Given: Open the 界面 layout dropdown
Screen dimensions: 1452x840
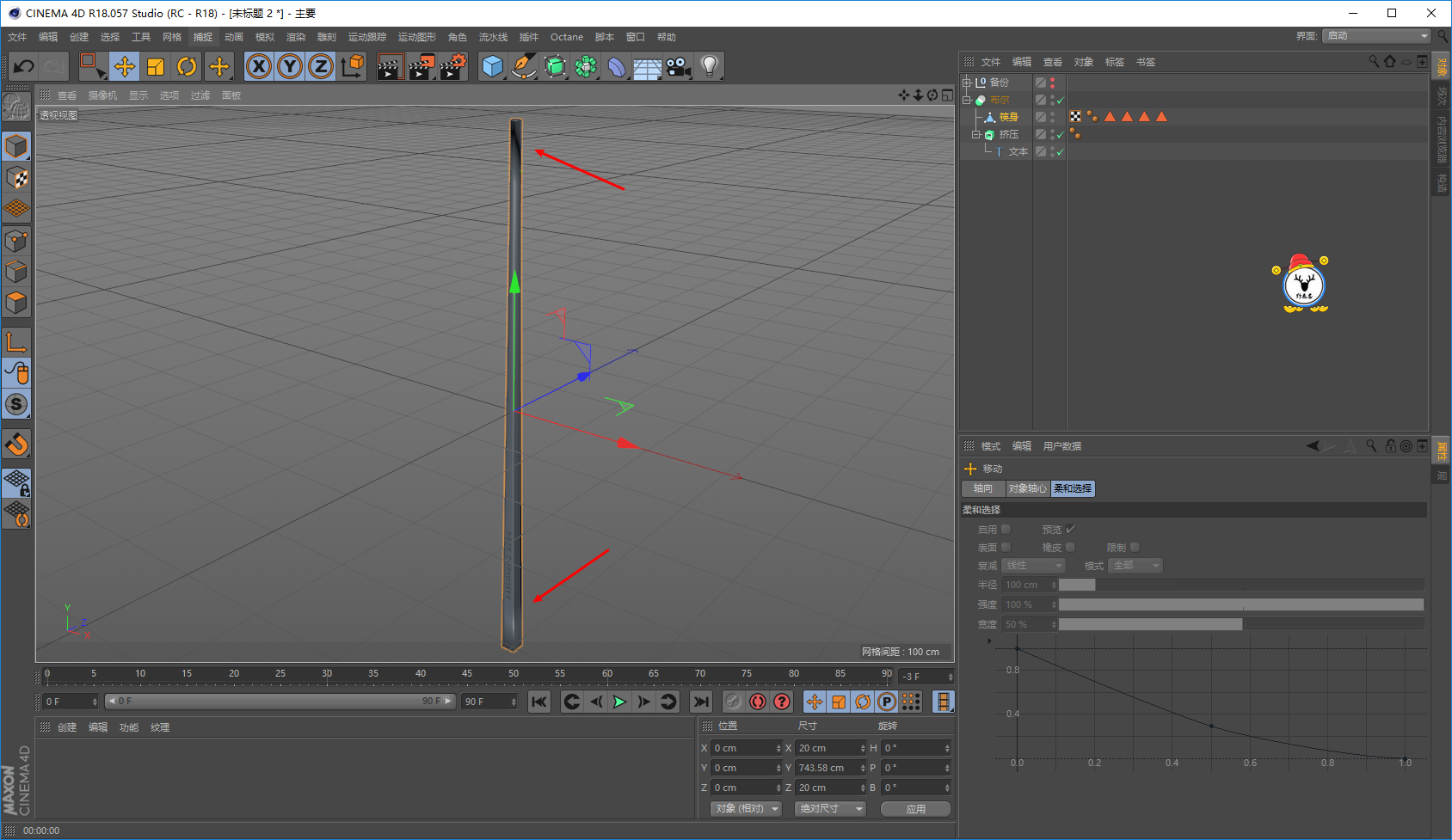Looking at the screenshot, I should (1376, 35).
